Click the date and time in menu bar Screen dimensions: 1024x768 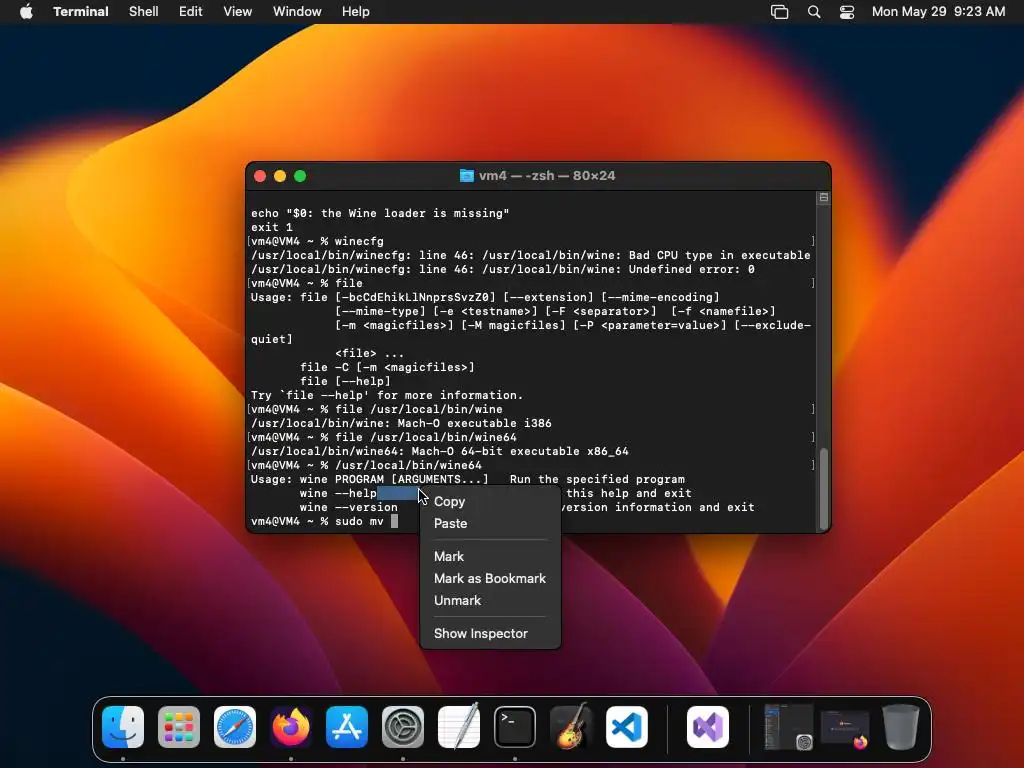click(938, 12)
